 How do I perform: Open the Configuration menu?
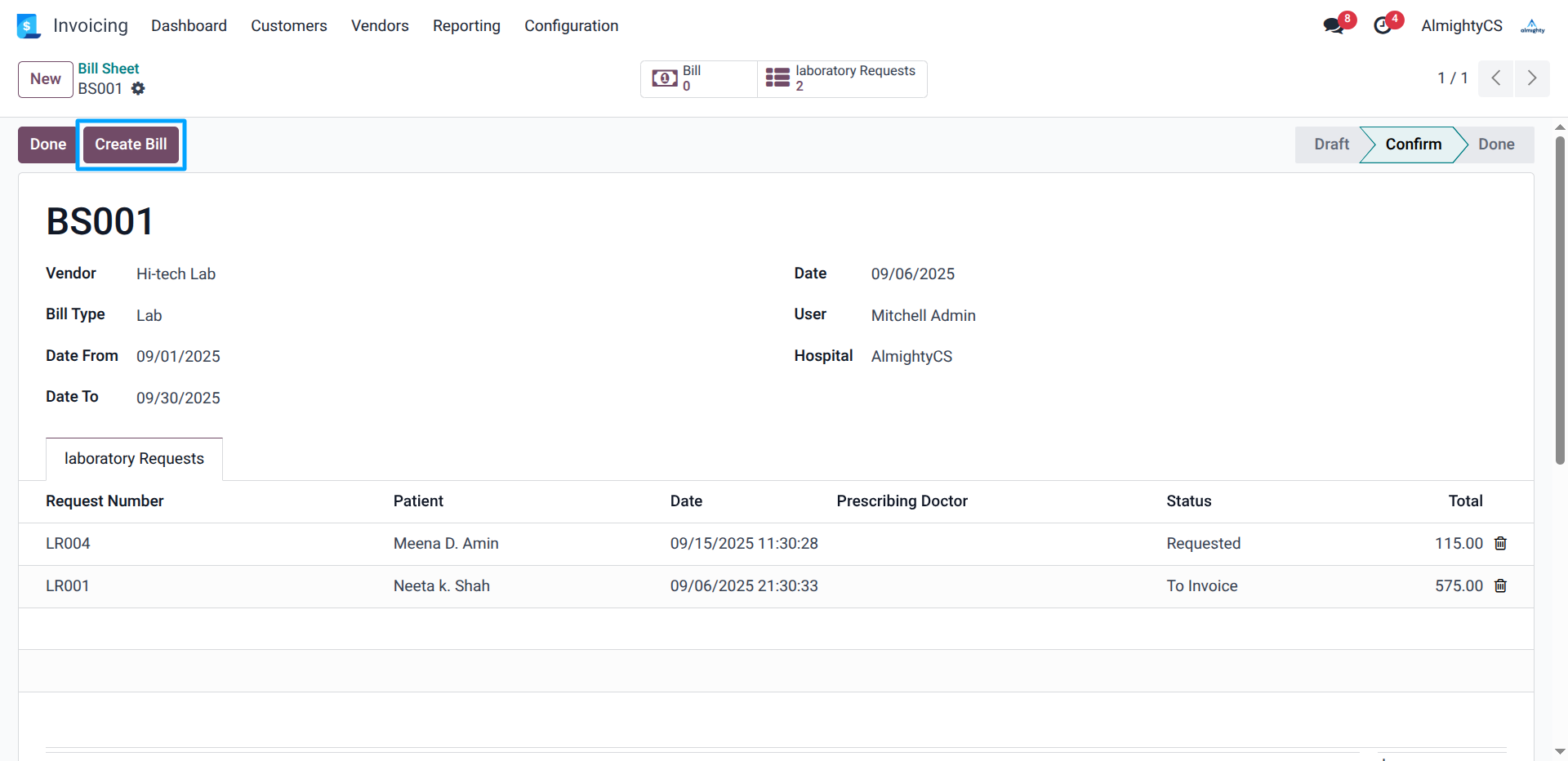click(x=571, y=26)
